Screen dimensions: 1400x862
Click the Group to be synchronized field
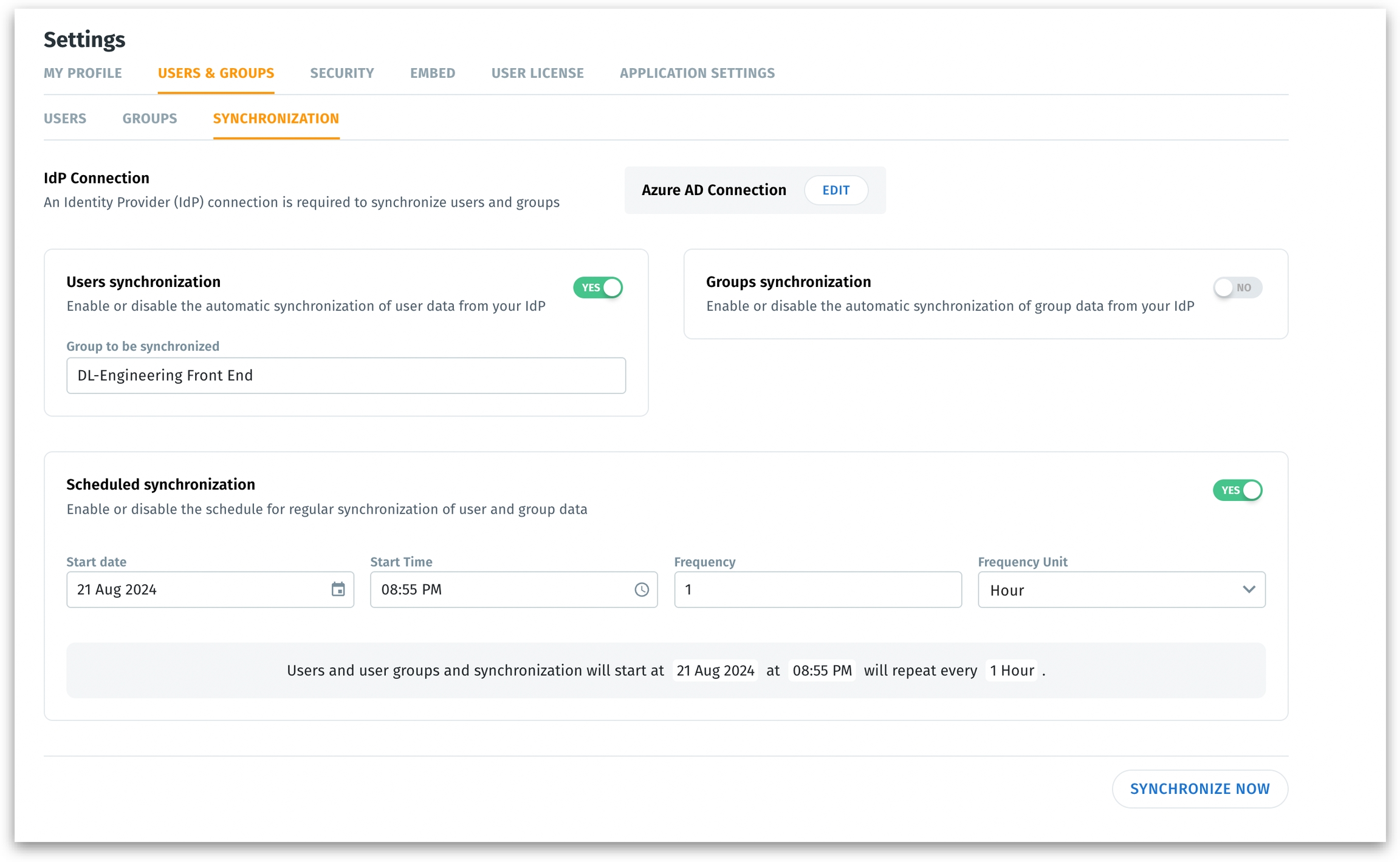(x=346, y=376)
